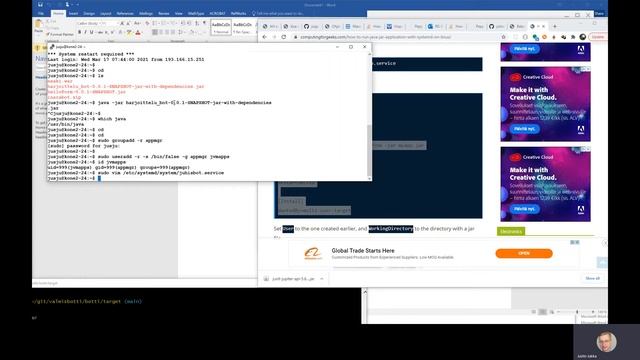Open the PuTTY icon menu in terminal title

pos(52,47)
